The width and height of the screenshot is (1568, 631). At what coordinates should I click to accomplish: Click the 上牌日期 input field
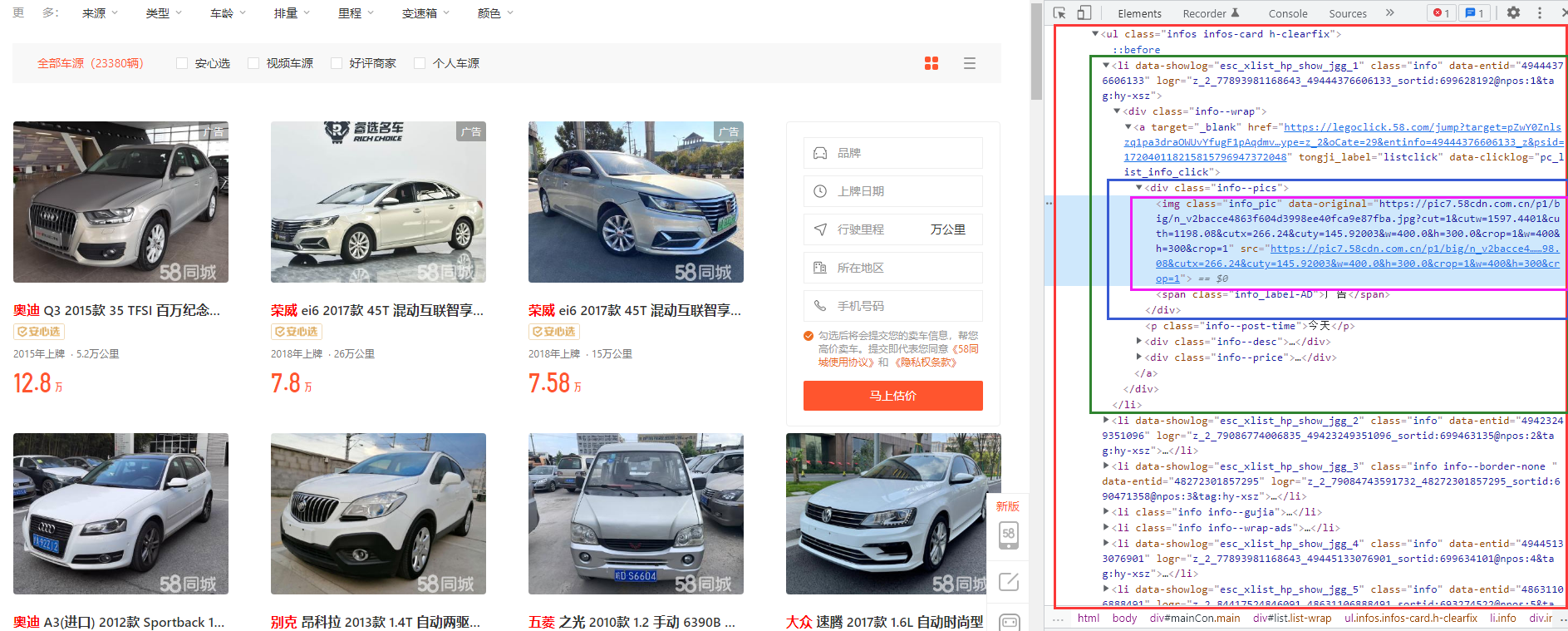click(893, 191)
